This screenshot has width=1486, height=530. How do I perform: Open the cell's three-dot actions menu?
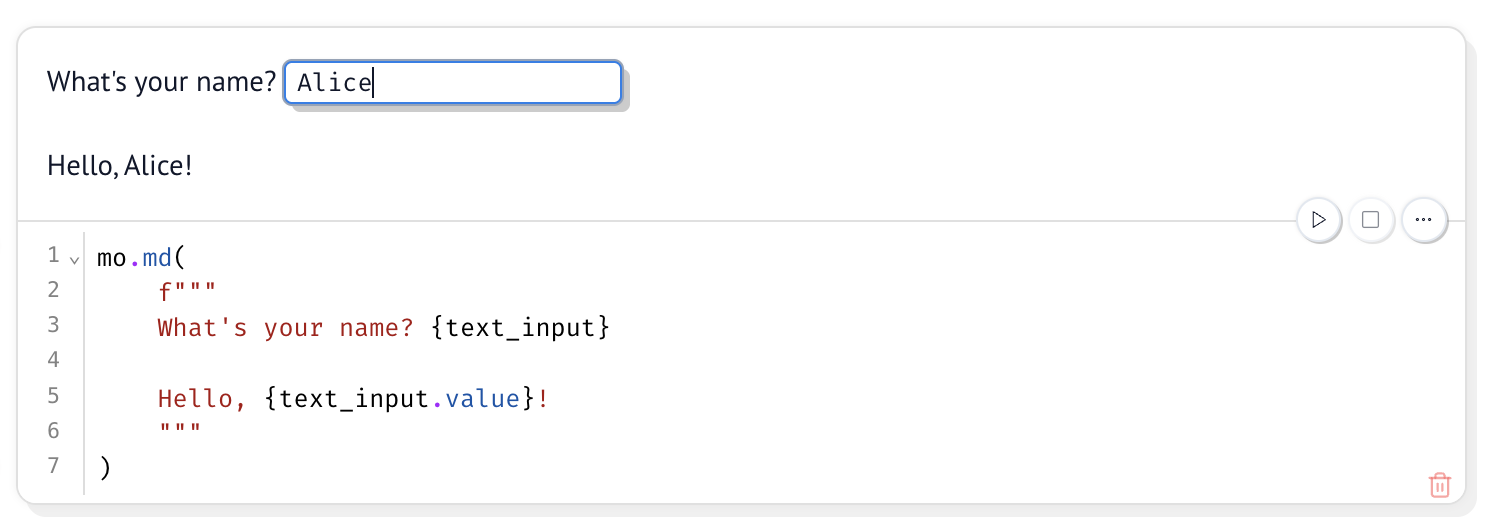pos(1424,220)
